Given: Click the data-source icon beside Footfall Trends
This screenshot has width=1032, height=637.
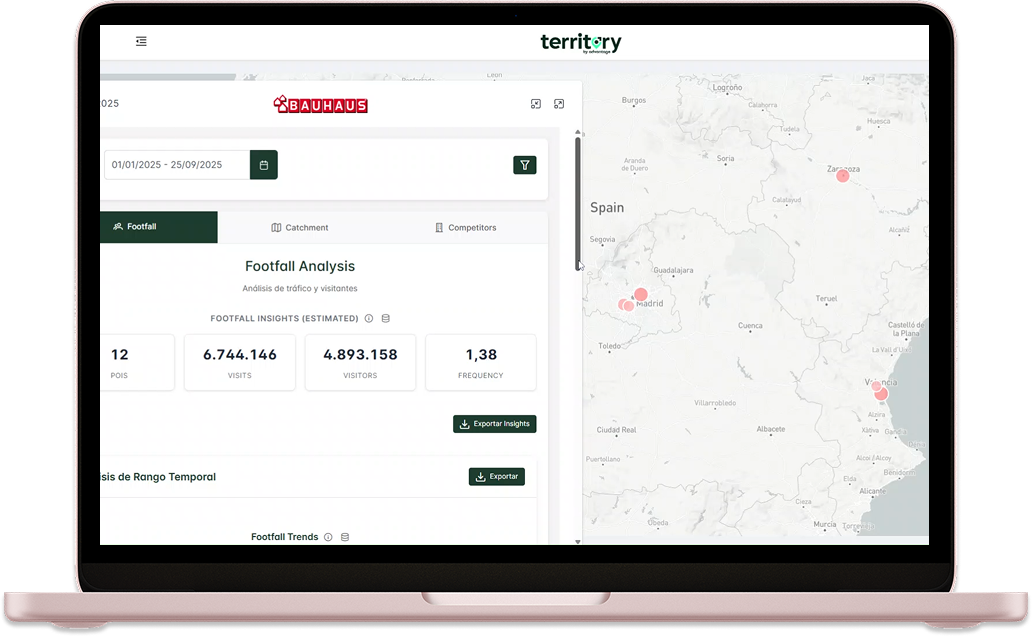Looking at the screenshot, I should click(345, 537).
